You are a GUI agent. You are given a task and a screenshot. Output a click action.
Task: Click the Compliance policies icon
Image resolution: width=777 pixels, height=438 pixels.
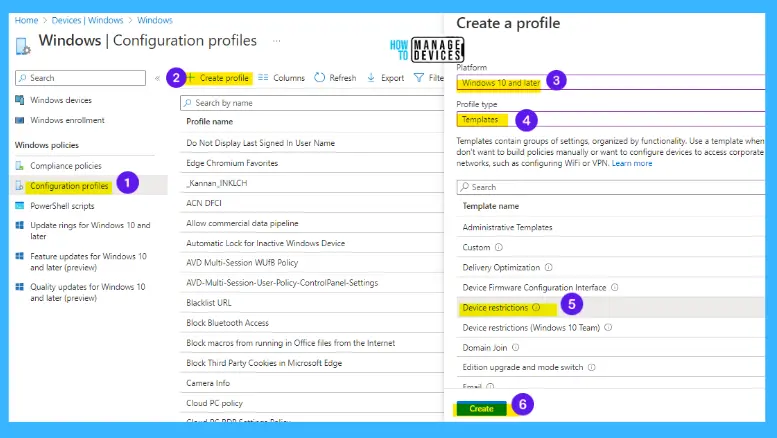click(x=20, y=165)
